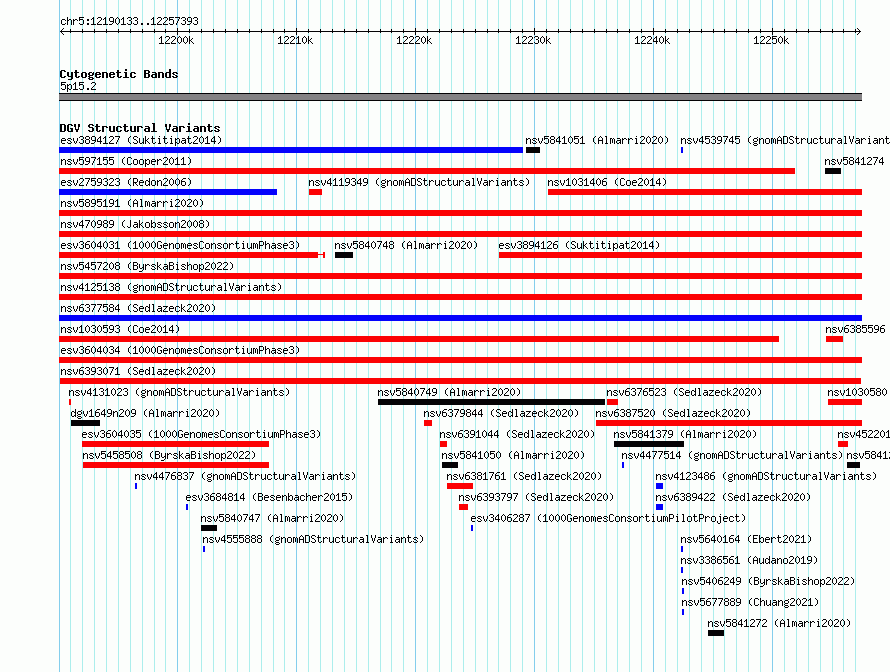Click the nsv6389422 (Sedlazeck2020) label

coord(733,497)
